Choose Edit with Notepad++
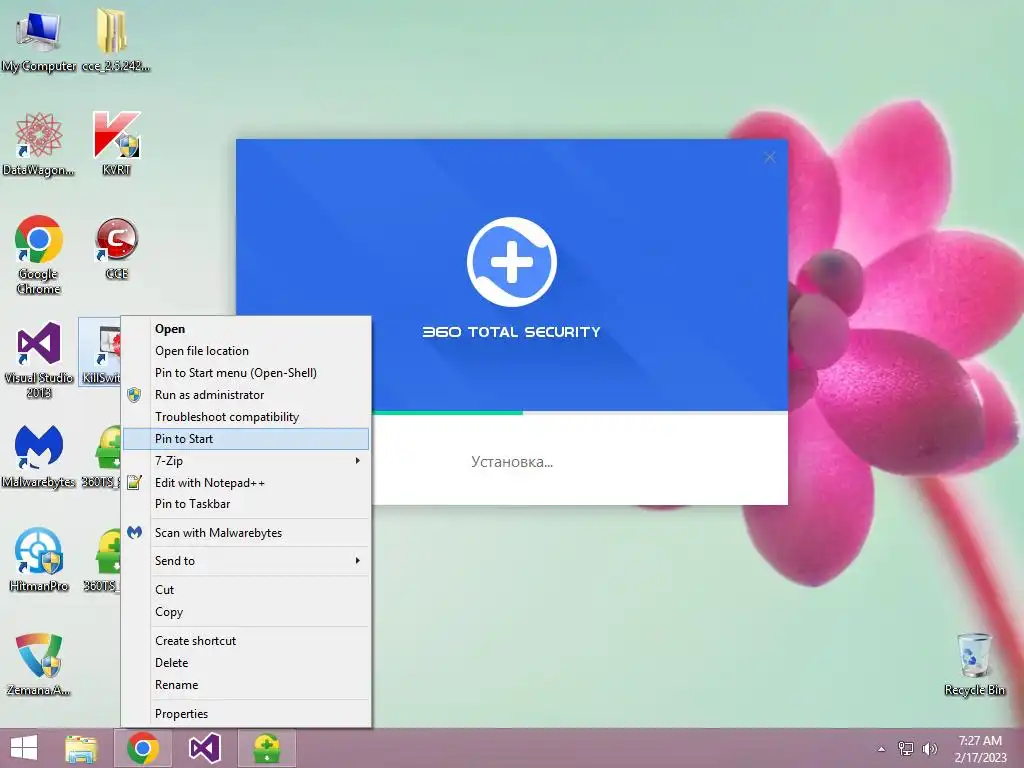 (246, 483)
